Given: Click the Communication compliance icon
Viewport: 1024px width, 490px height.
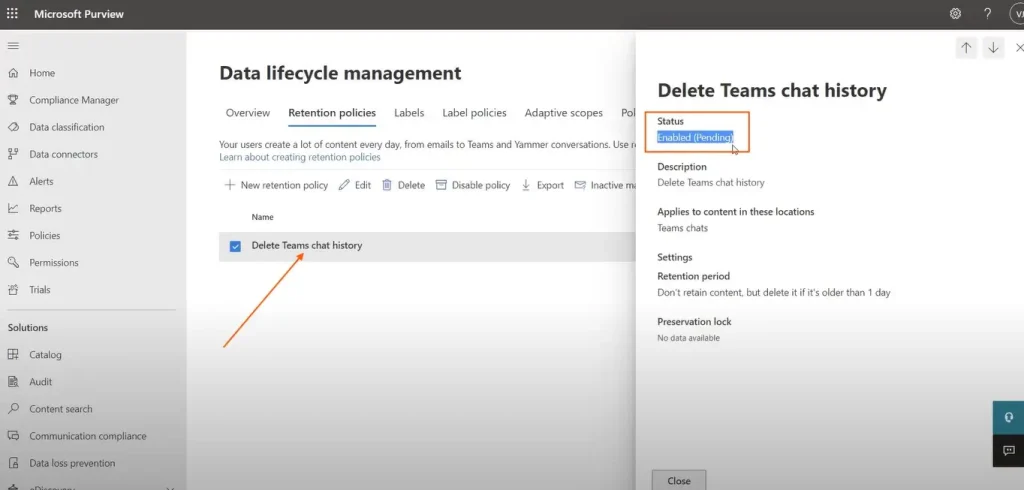Looking at the screenshot, I should coord(13,436).
